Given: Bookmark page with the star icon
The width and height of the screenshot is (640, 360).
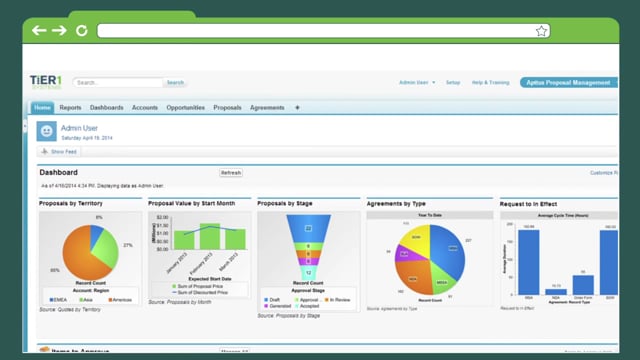Looking at the screenshot, I should point(541,31).
